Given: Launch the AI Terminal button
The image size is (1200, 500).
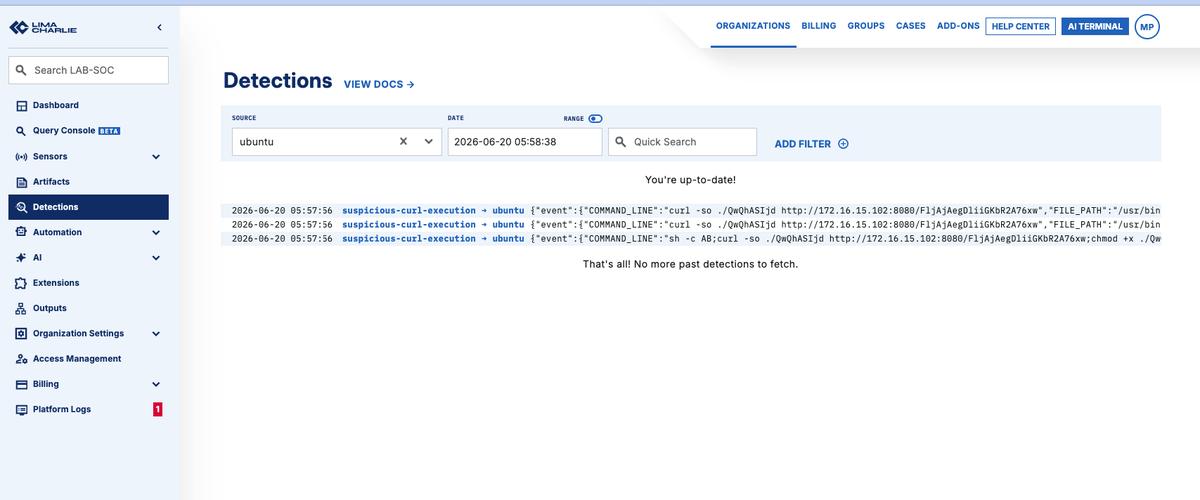Looking at the screenshot, I should pos(1095,27).
